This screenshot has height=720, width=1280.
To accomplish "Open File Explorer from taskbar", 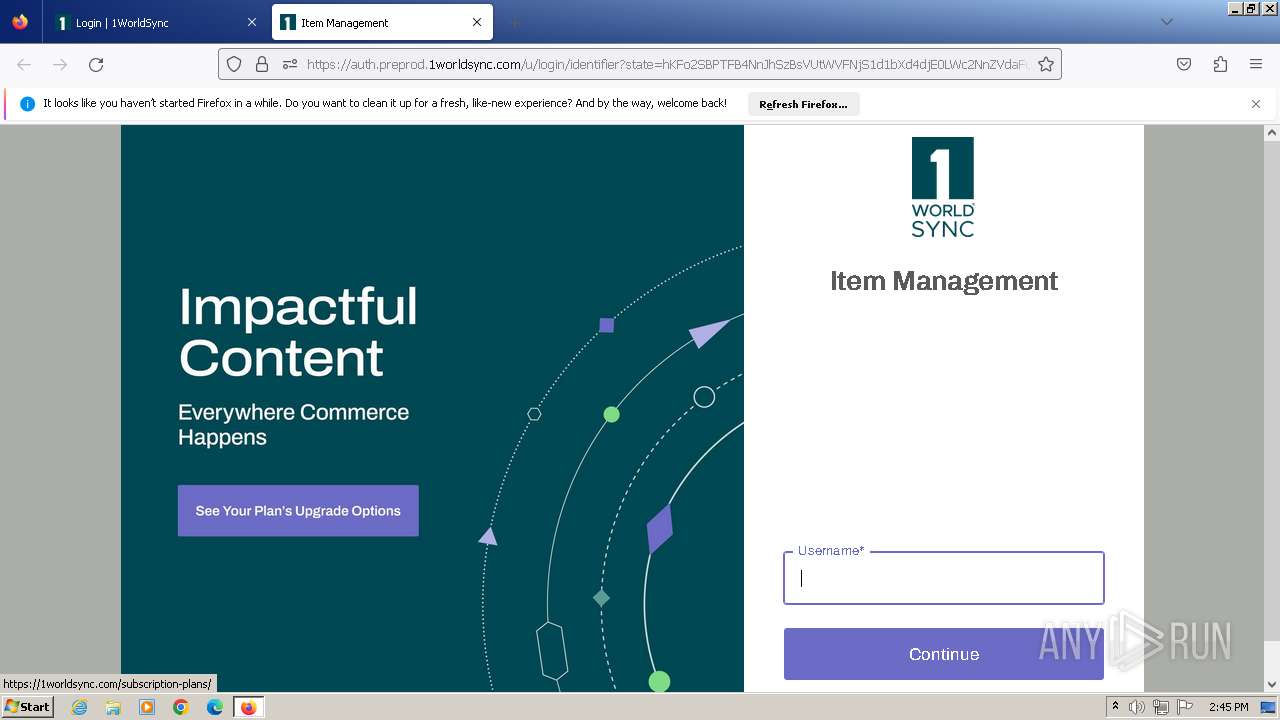I will [x=113, y=707].
